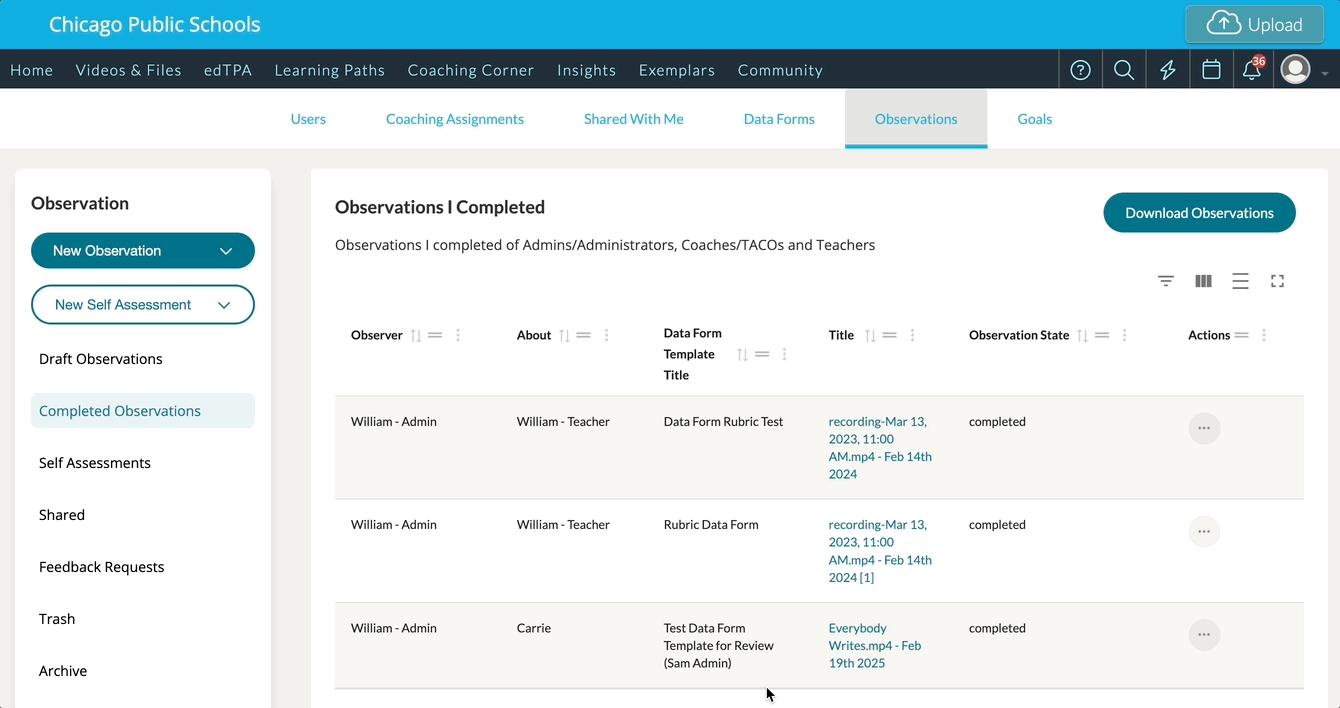Toggle fullscreen table view icon
Image resolution: width=1340 pixels, height=708 pixels.
coord(1277,282)
